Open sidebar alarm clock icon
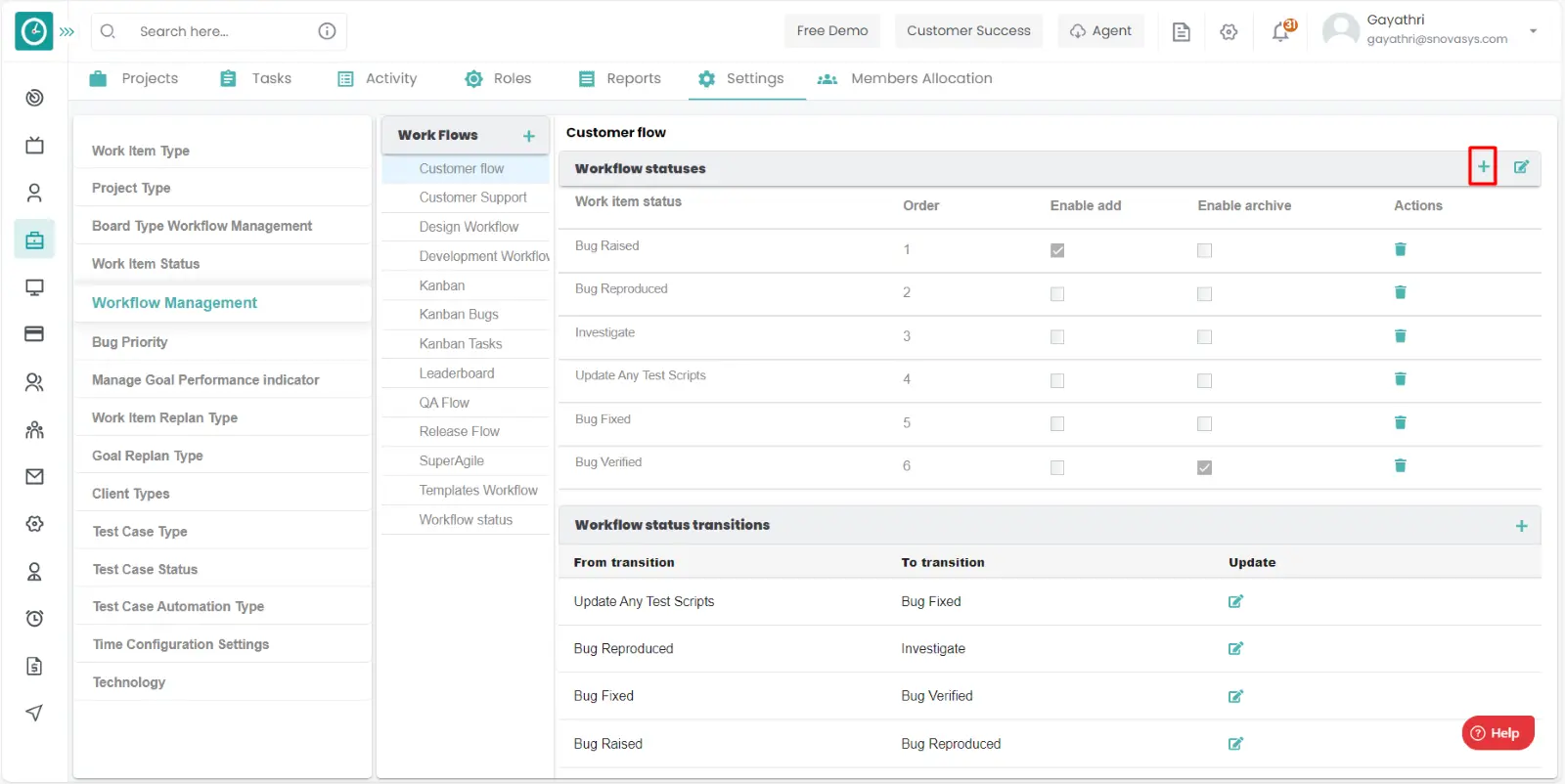This screenshot has height=784, width=1565. pyautogui.click(x=34, y=619)
